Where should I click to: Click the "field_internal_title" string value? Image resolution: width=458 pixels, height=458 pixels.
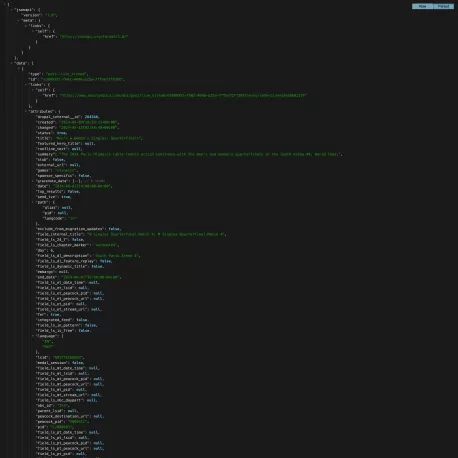point(156,234)
